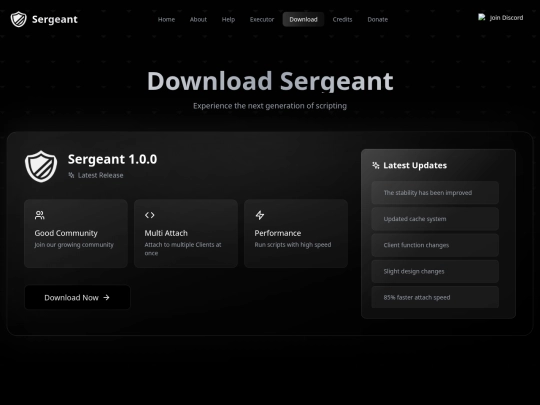Click the 'Latest Updates' heading

415,165
